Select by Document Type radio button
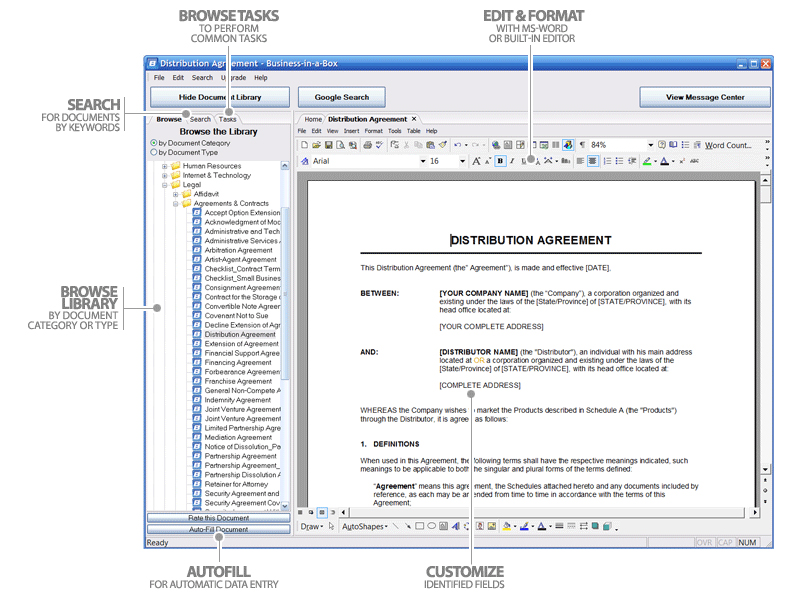The image size is (800, 600). [154, 153]
